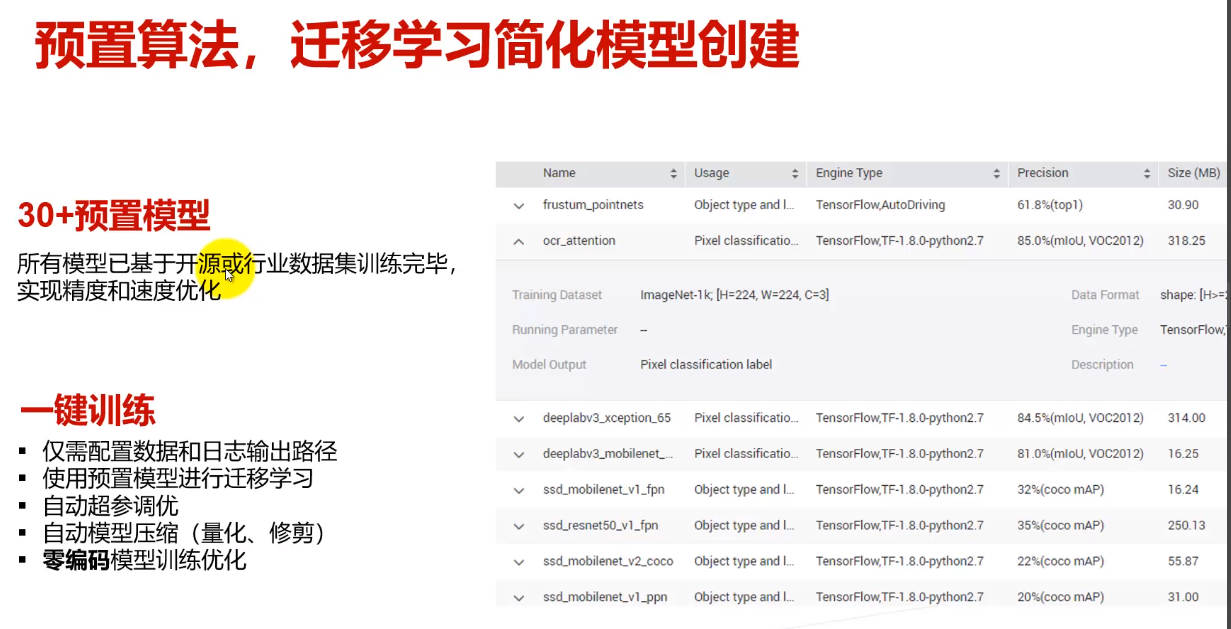Expand the ssd_mobilenet_v1_ppn row chevron

[518, 598]
